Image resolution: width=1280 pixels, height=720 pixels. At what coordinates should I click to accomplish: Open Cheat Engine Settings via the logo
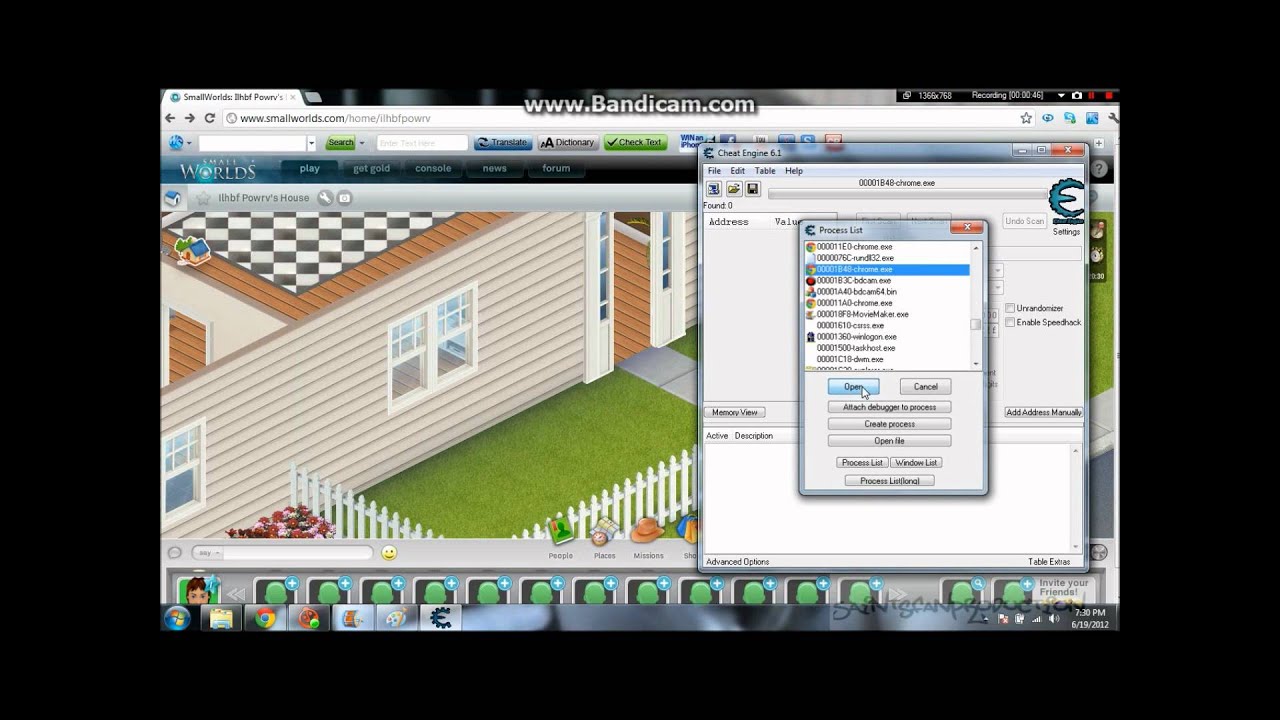point(1066,203)
